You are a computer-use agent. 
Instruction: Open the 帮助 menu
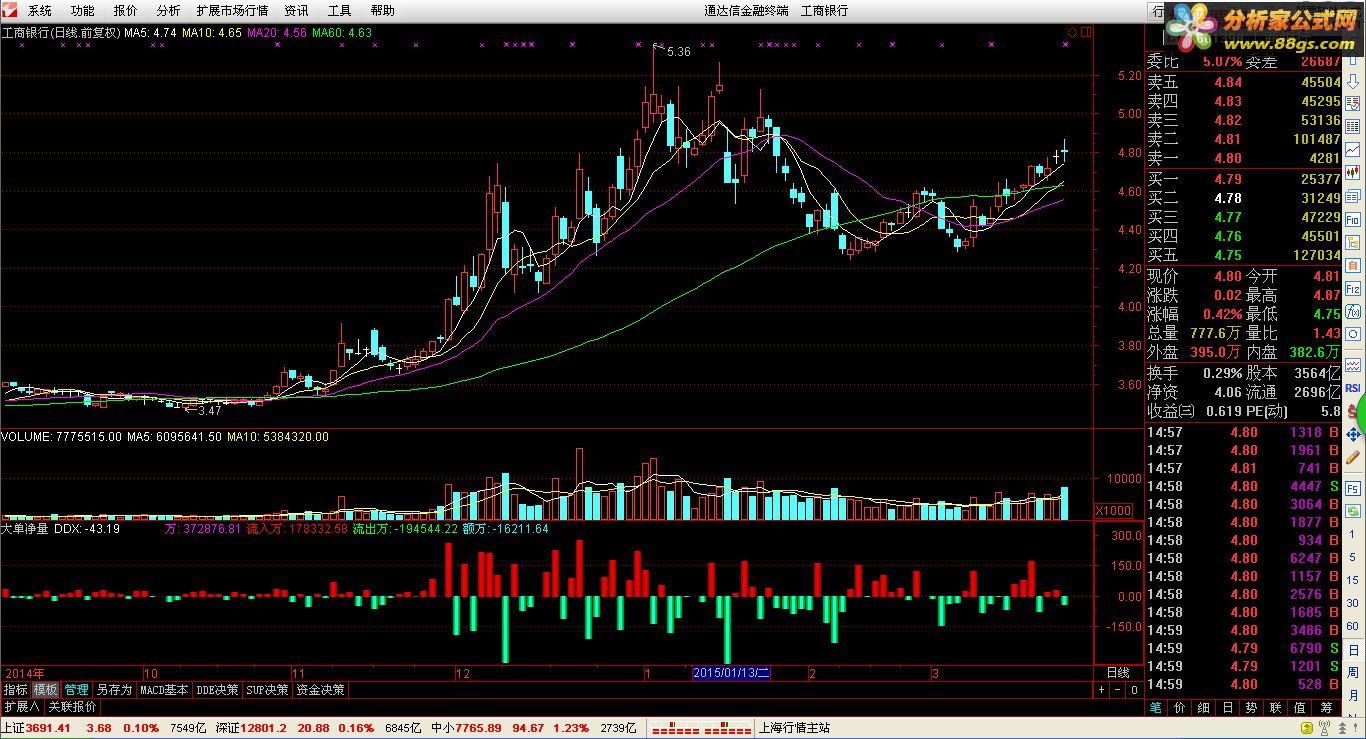[x=382, y=11]
